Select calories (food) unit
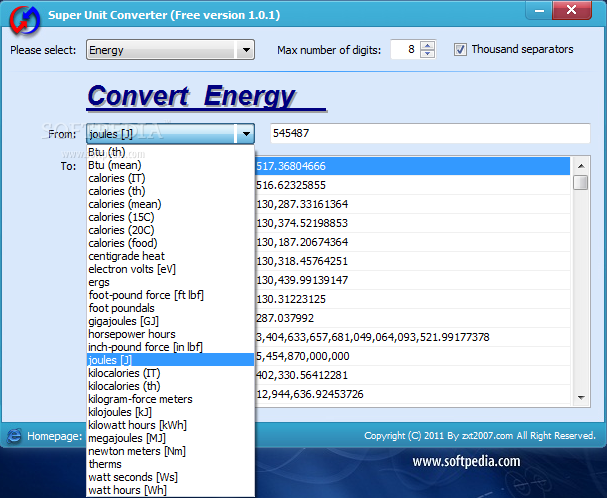The height and width of the screenshot is (498, 607). coord(170,243)
